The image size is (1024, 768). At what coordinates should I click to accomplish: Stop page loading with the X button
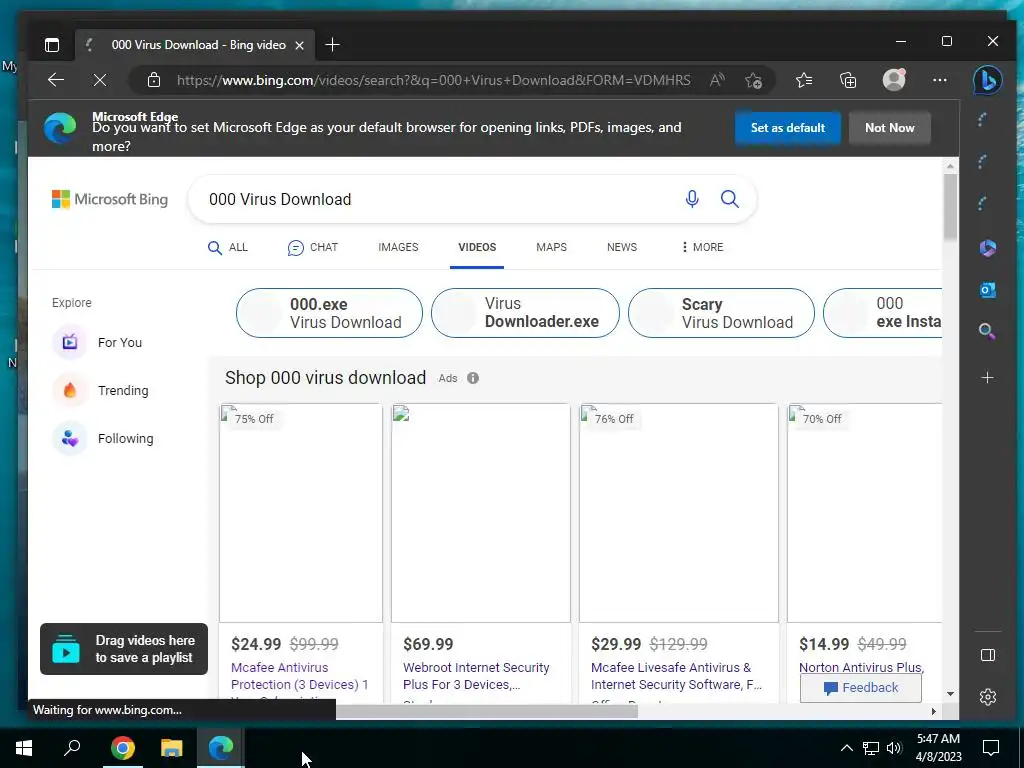pos(100,80)
